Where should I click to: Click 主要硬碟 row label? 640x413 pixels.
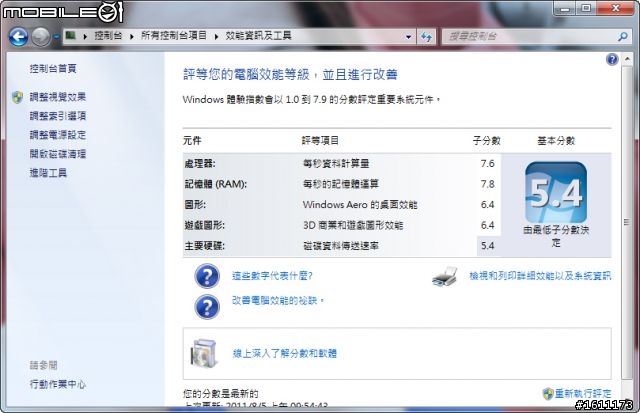click(204, 246)
